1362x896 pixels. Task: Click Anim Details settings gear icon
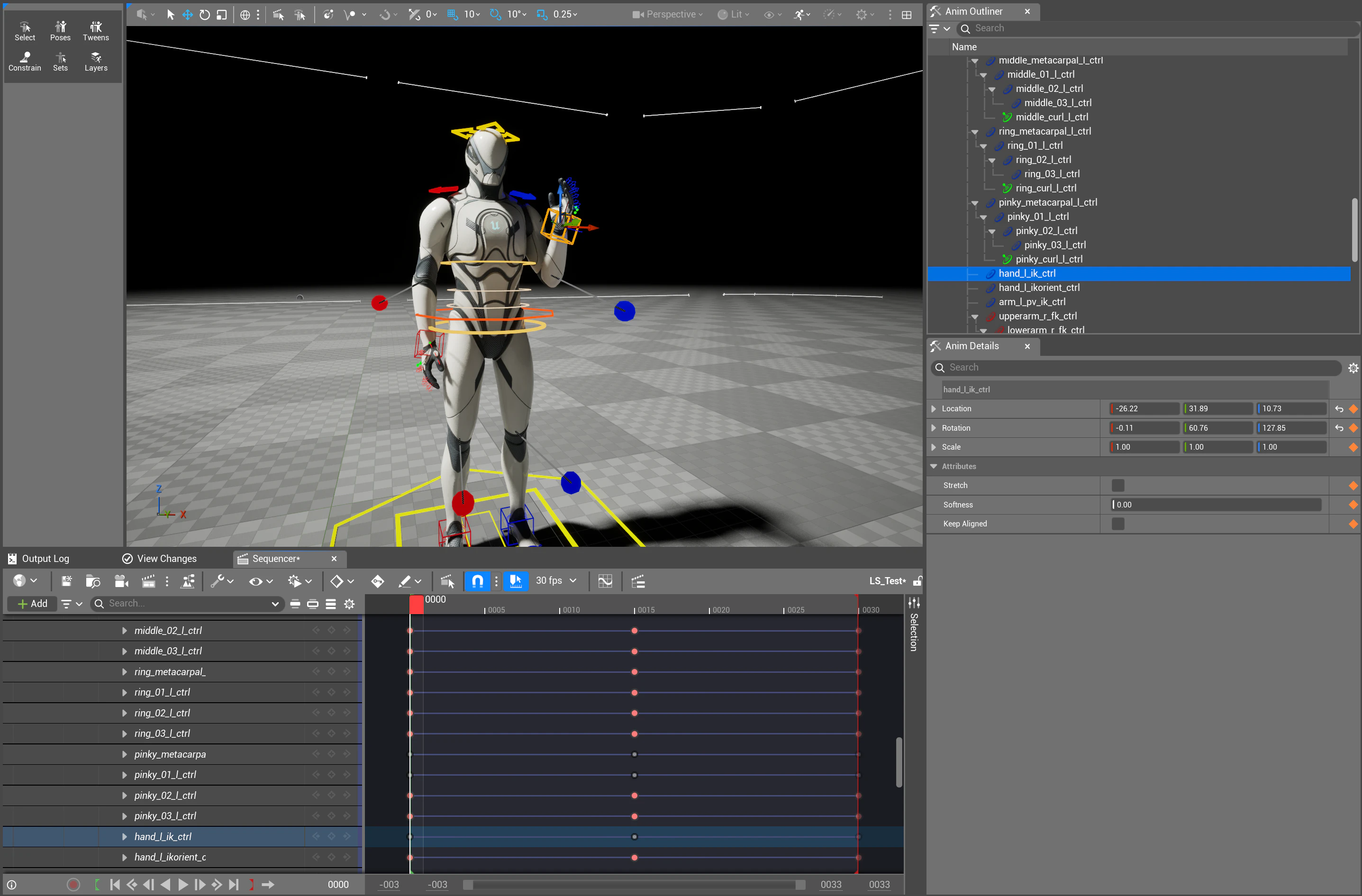tap(1353, 368)
